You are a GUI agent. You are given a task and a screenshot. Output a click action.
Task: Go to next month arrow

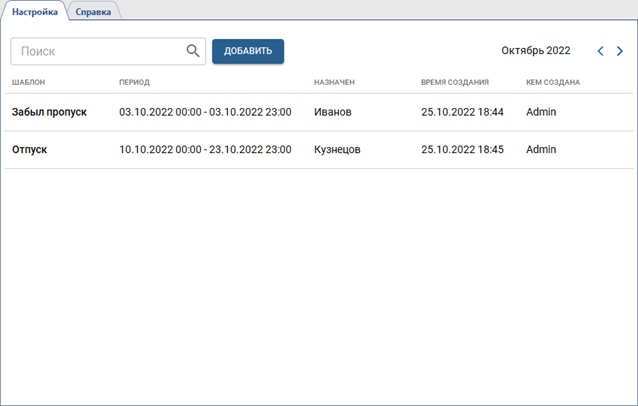[x=620, y=51]
